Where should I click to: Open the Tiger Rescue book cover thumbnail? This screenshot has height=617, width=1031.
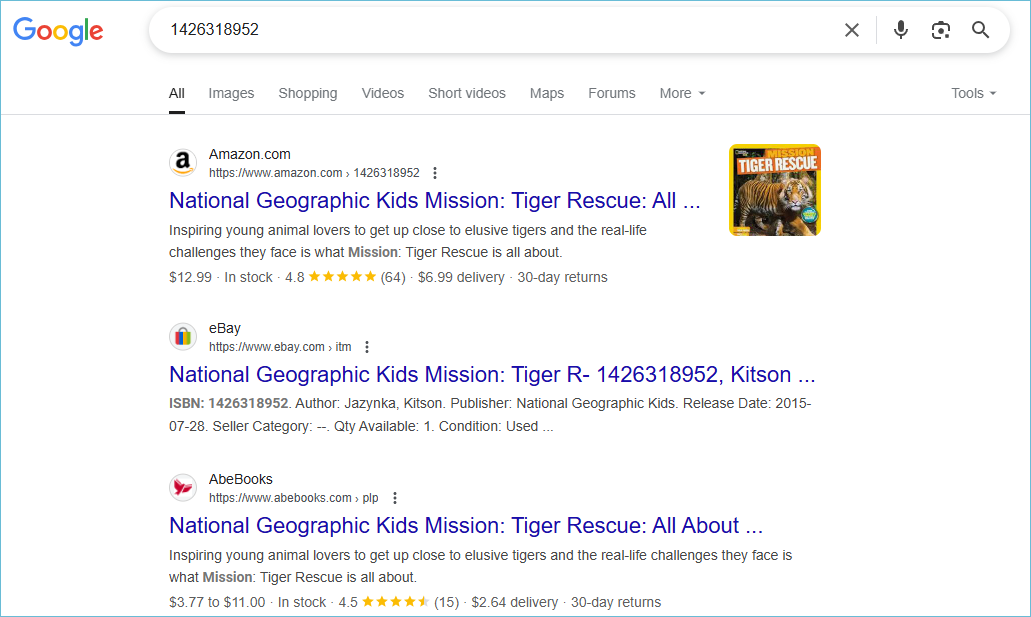click(775, 190)
